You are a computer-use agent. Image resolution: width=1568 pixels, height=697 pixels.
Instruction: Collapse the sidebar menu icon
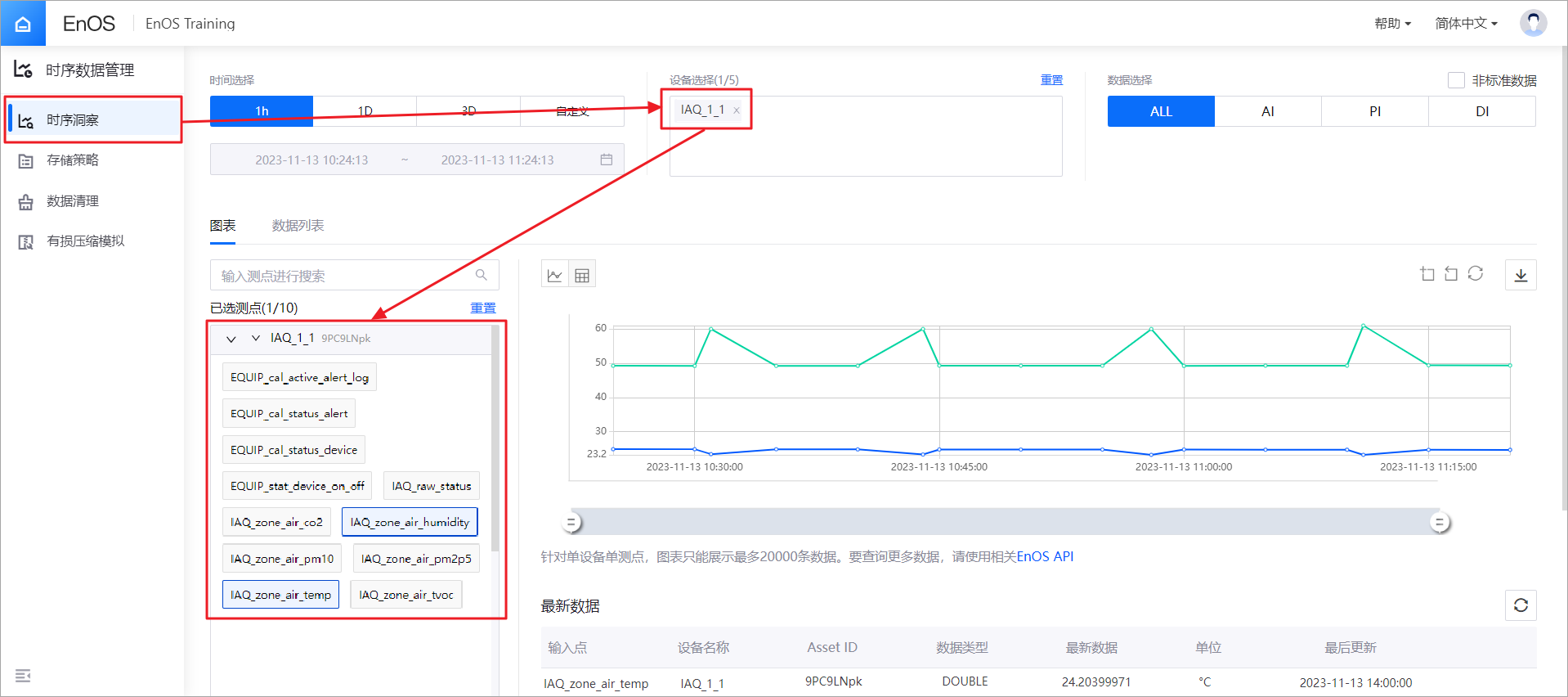click(x=23, y=676)
